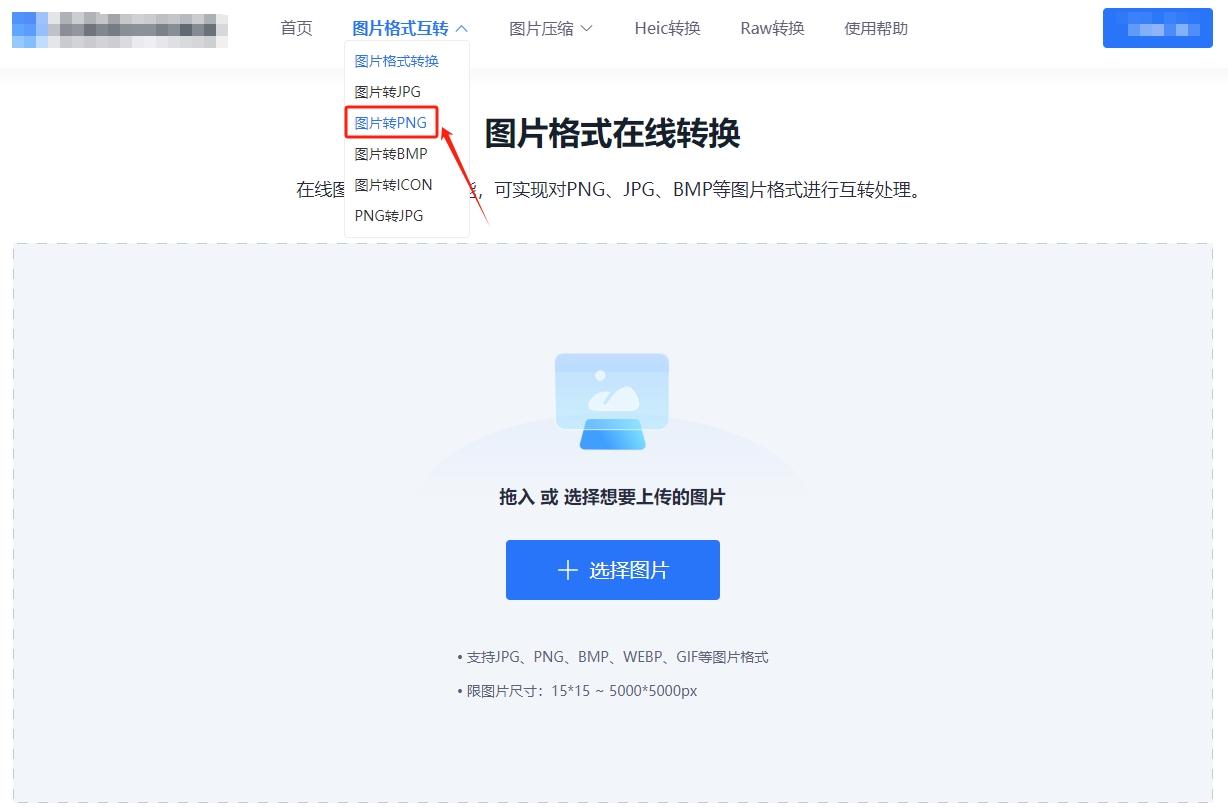Open the Raw转换 page
Screen dimensions: 1228x811
pos(771,28)
